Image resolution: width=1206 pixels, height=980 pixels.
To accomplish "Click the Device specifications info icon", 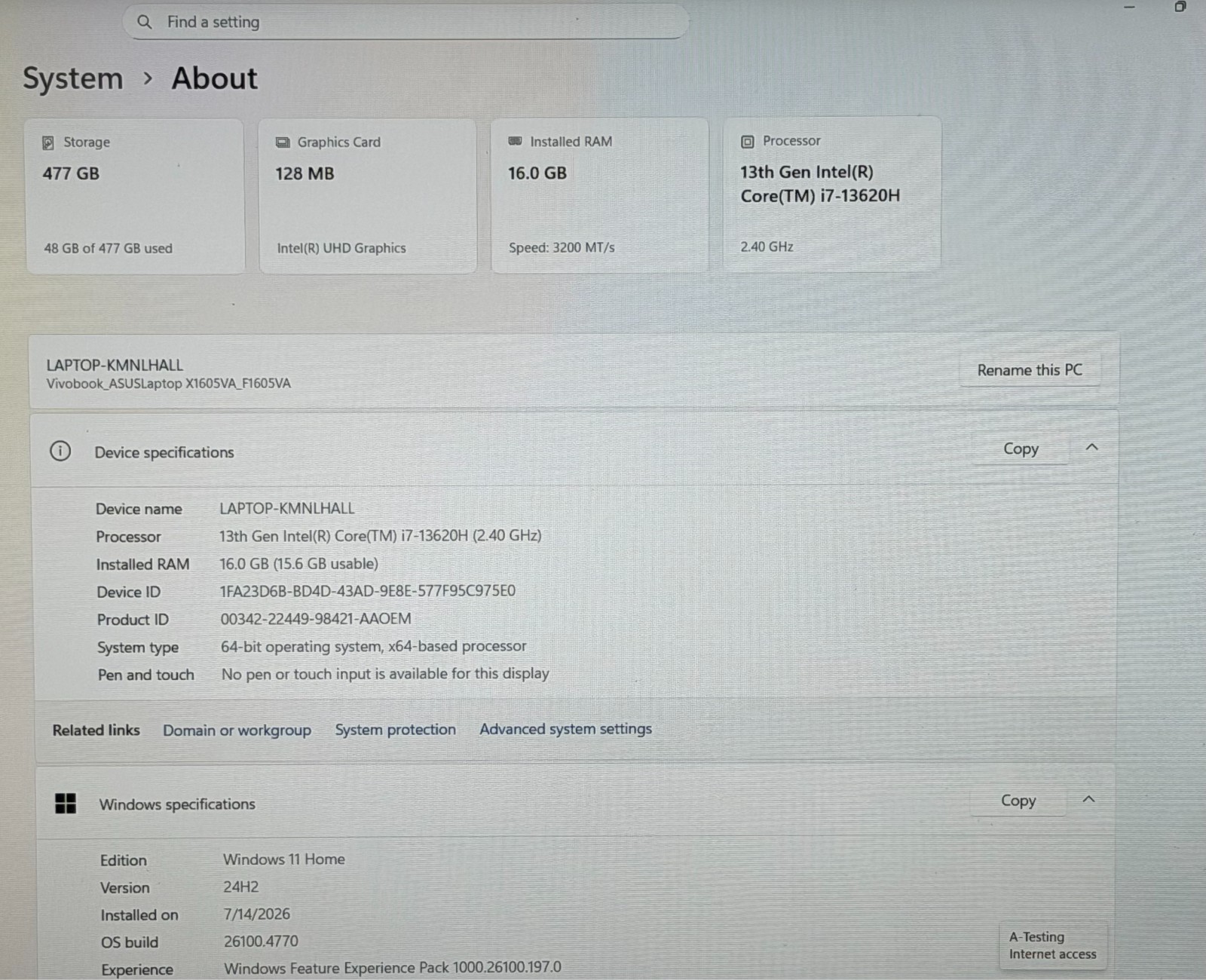I will coord(60,452).
